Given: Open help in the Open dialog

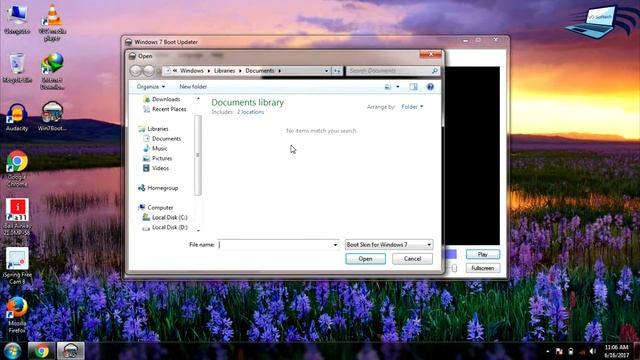Looking at the screenshot, I should tap(430, 87).
